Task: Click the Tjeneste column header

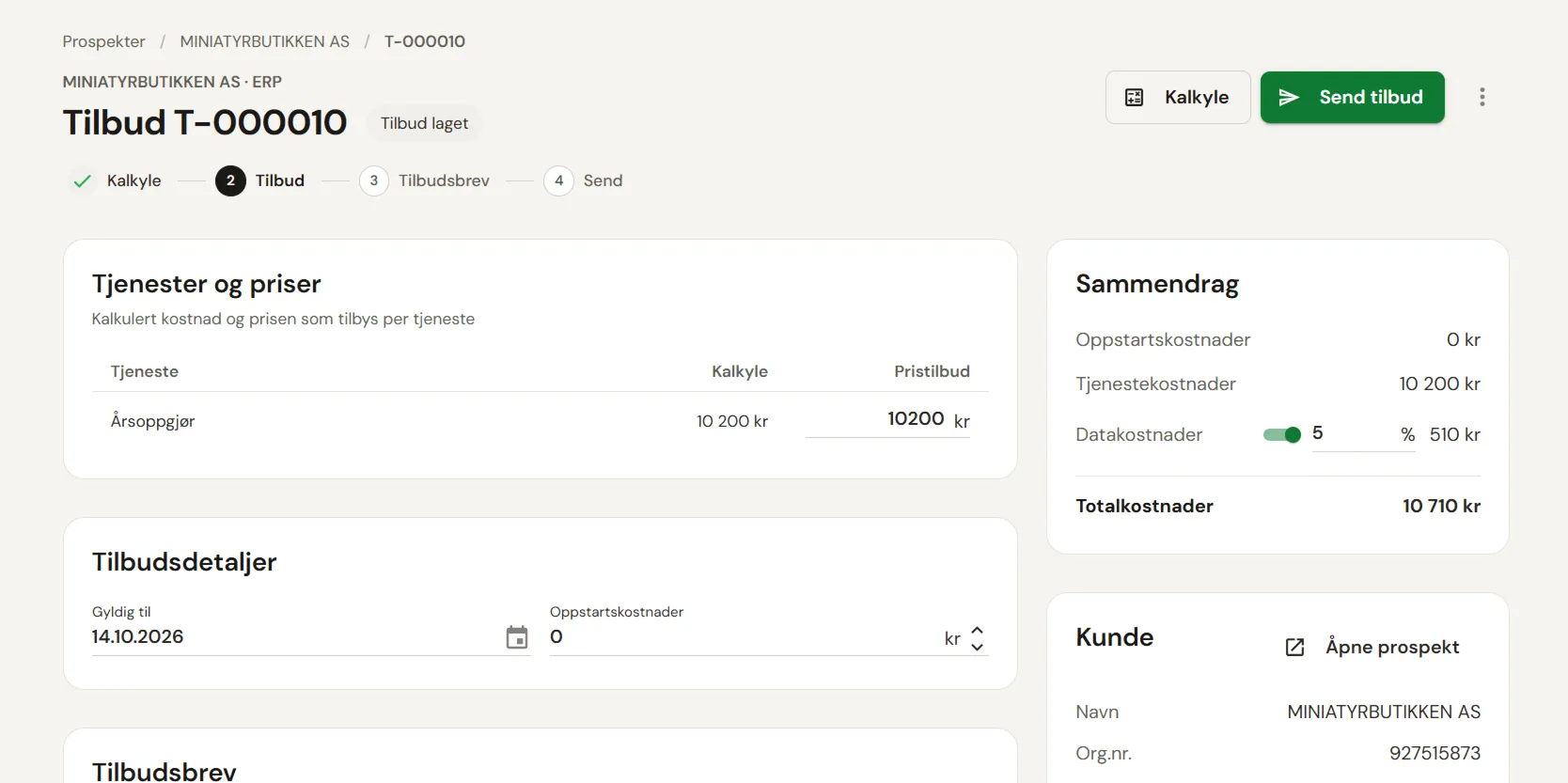Action: pos(145,371)
